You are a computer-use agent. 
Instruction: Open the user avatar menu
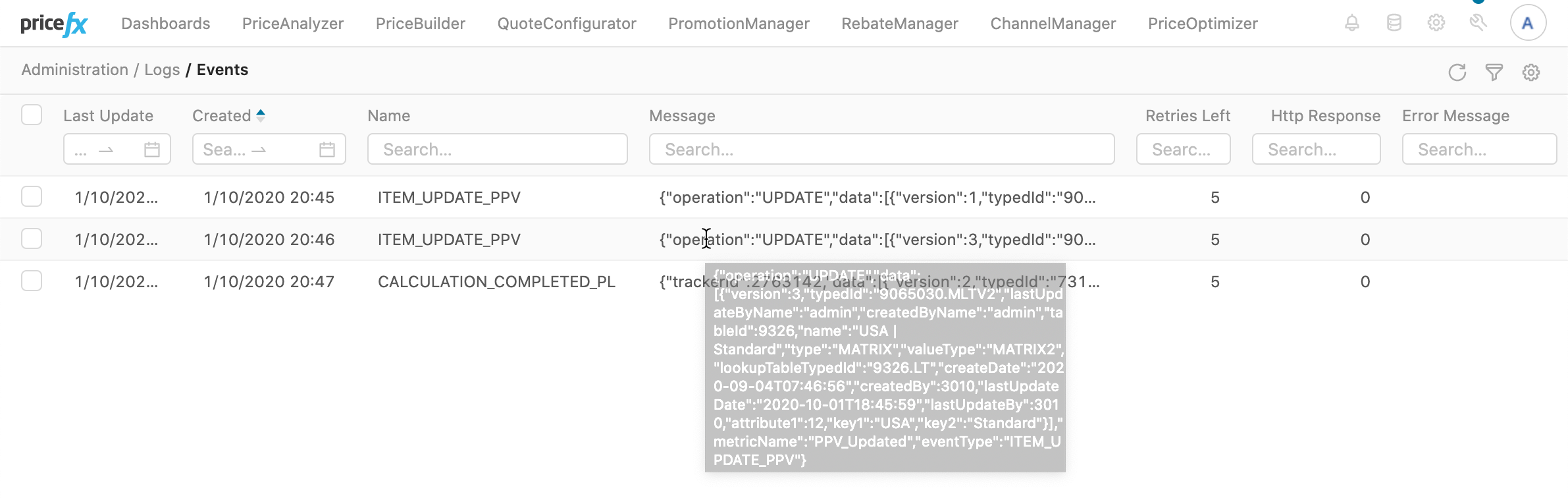[1527, 23]
